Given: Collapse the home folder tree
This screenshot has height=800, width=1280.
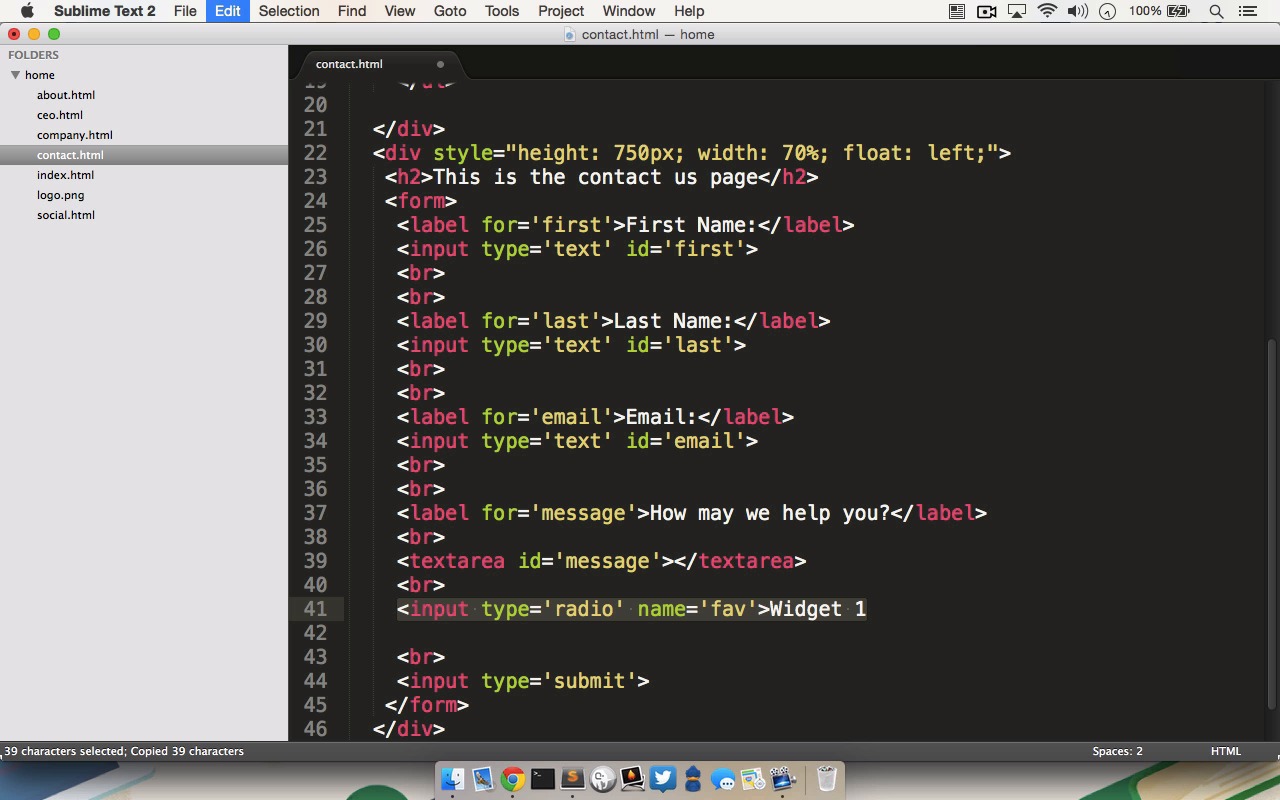Looking at the screenshot, I should click(16, 75).
